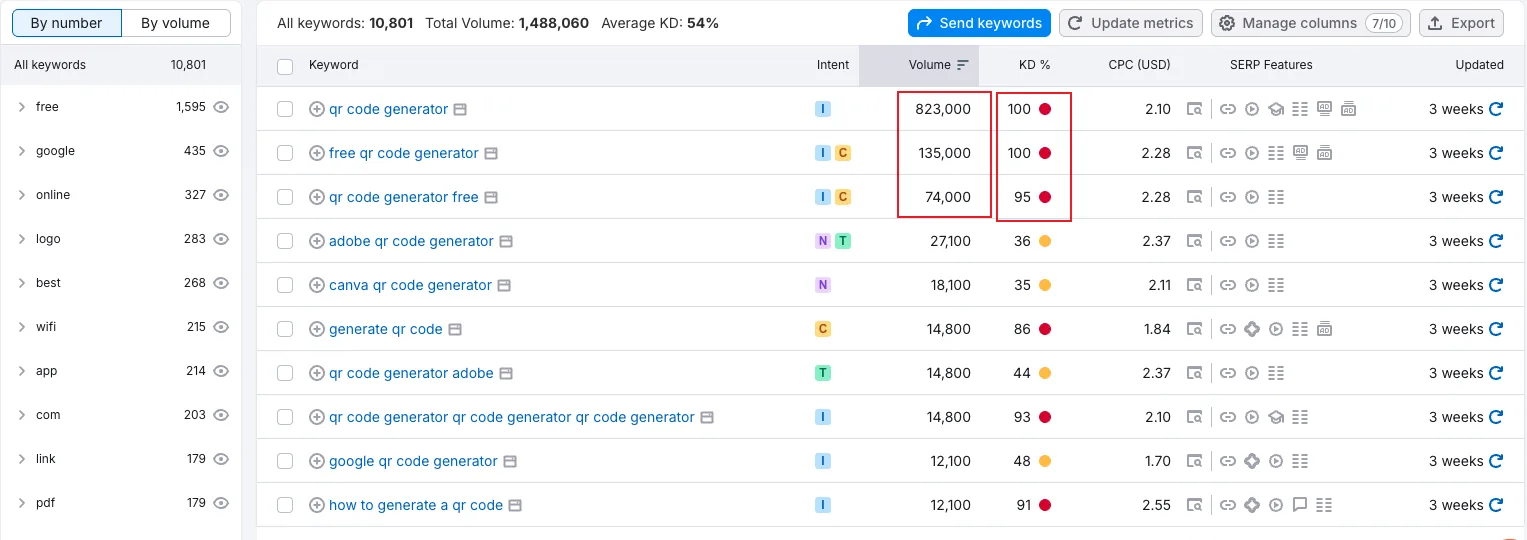Add 'free qr code generator' keyword via plus icon
Viewport: 1527px width, 540px height.
(317, 153)
